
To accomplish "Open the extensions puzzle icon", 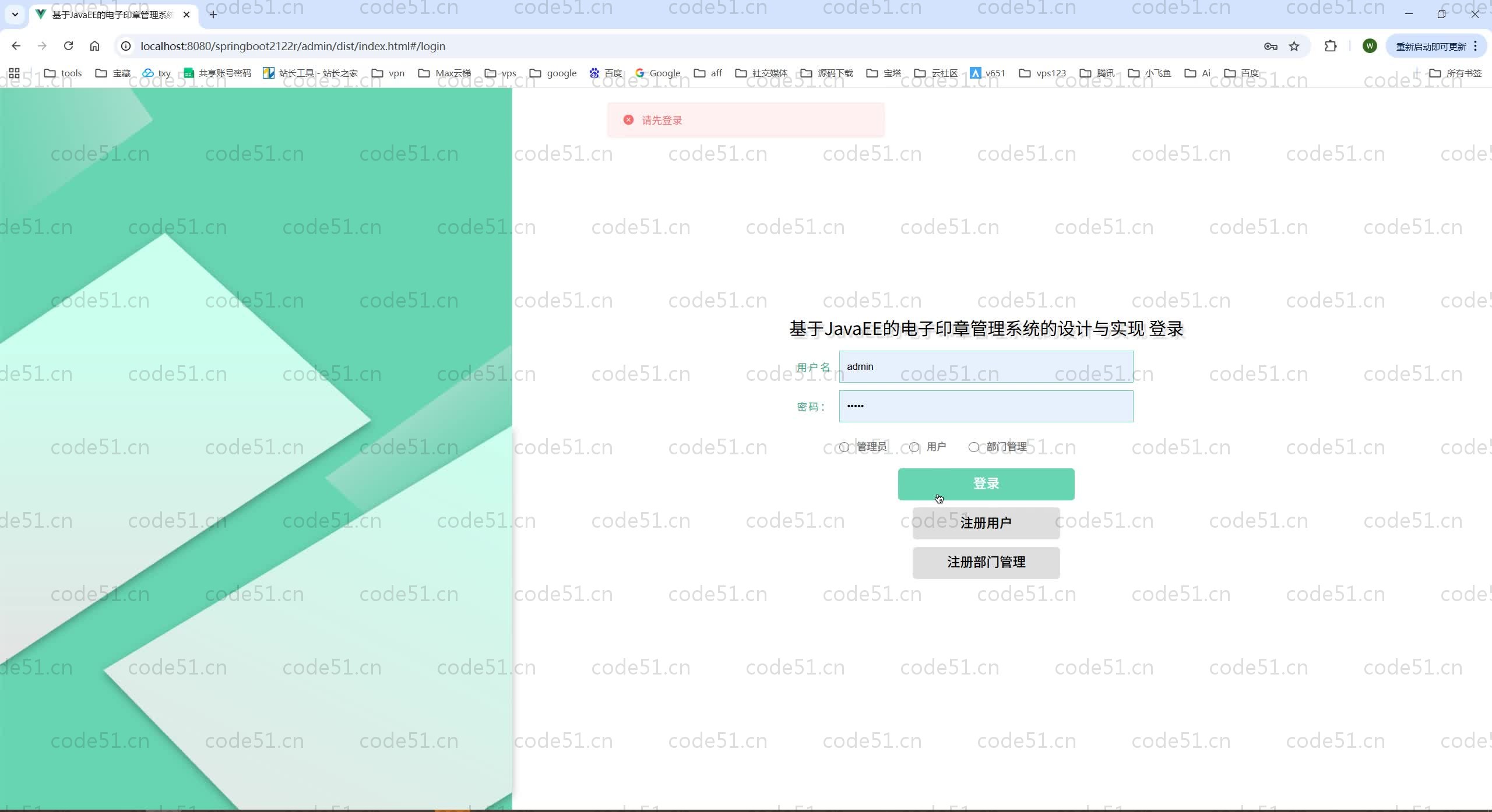I will 1331,46.
